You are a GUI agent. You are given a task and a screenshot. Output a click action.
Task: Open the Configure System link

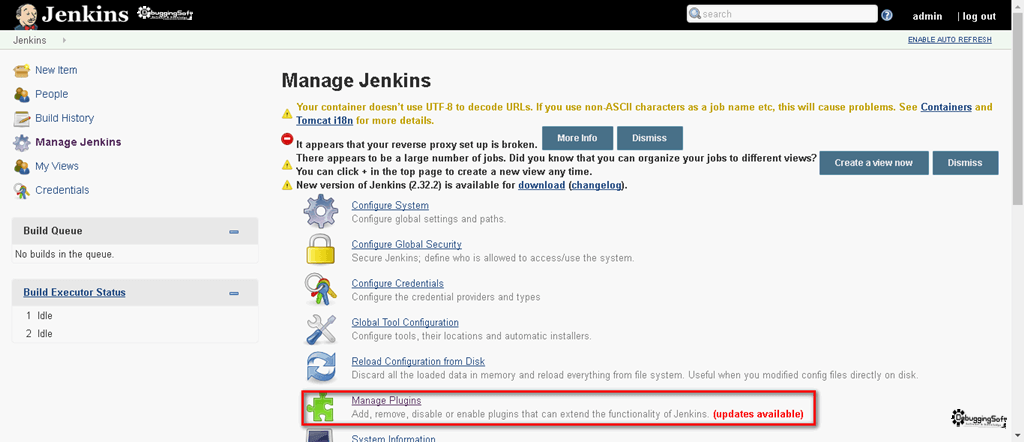(x=390, y=206)
